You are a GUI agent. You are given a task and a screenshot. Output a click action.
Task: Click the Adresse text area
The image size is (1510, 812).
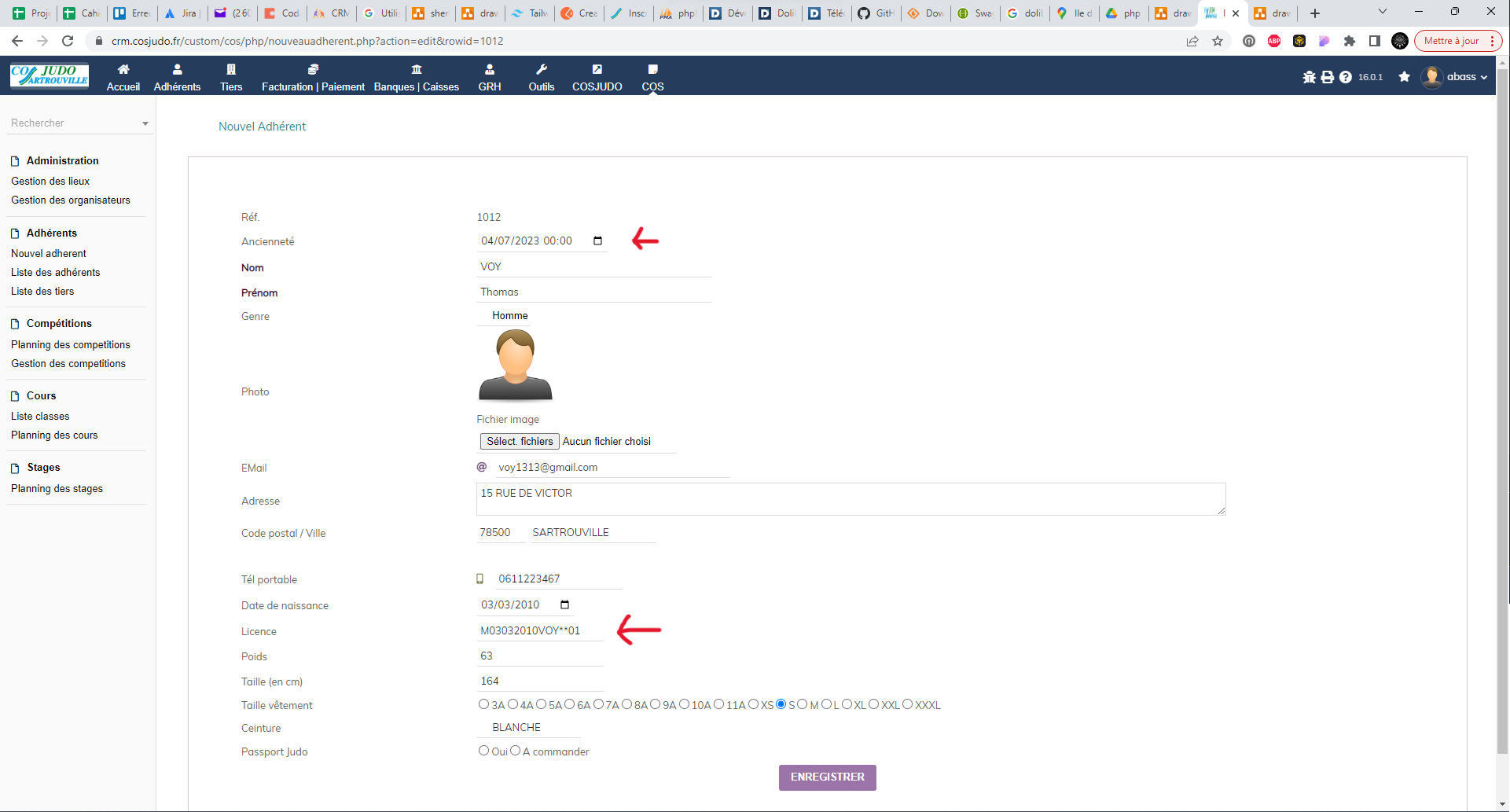[x=851, y=499]
